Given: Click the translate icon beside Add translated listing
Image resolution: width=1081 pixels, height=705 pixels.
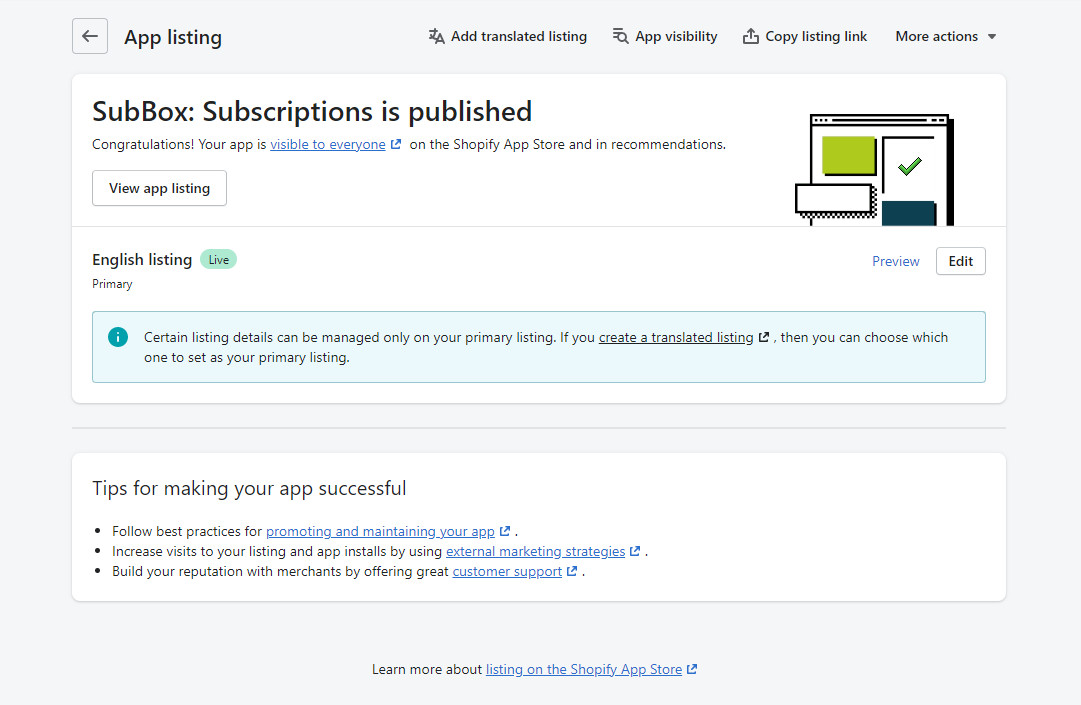Looking at the screenshot, I should point(436,37).
